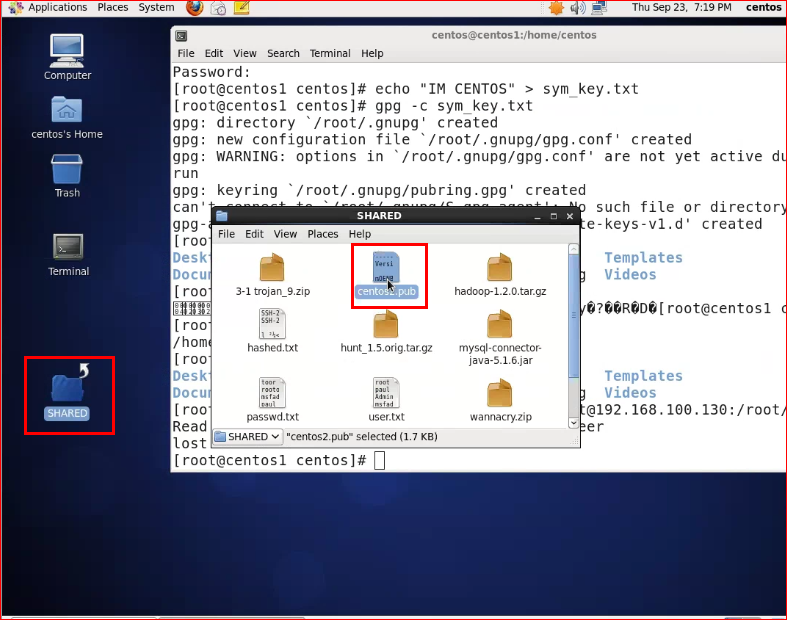
Task: Click the SHARED window vertical scrollbar thumb
Action: 573,316
